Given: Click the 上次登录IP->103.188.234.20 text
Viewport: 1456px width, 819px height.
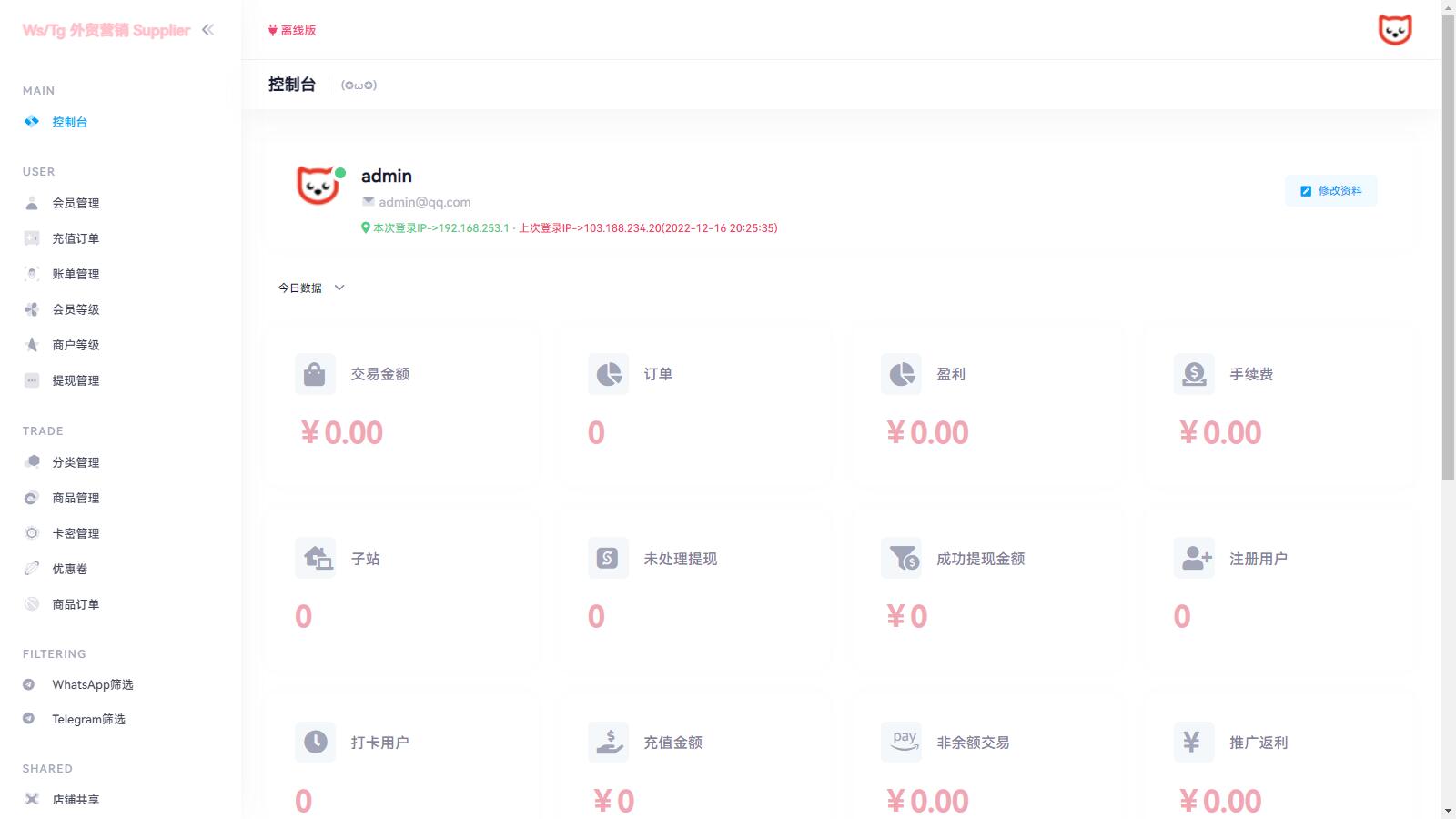Looking at the screenshot, I should [648, 228].
